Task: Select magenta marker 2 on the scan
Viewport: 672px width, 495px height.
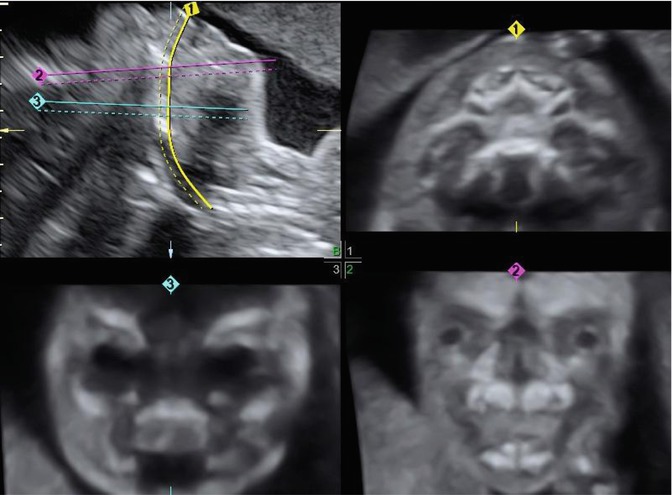Action: pos(39,76)
